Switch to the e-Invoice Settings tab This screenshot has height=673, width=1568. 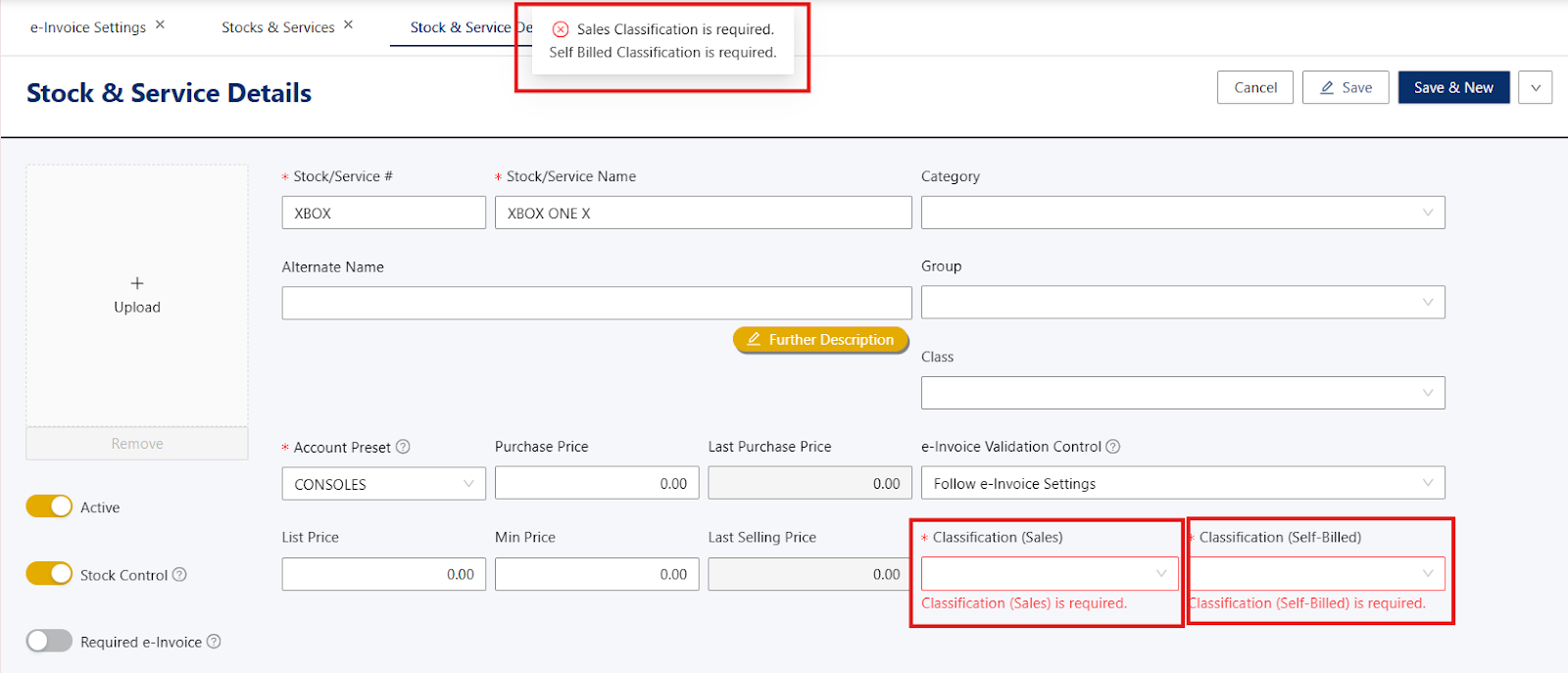tap(88, 27)
